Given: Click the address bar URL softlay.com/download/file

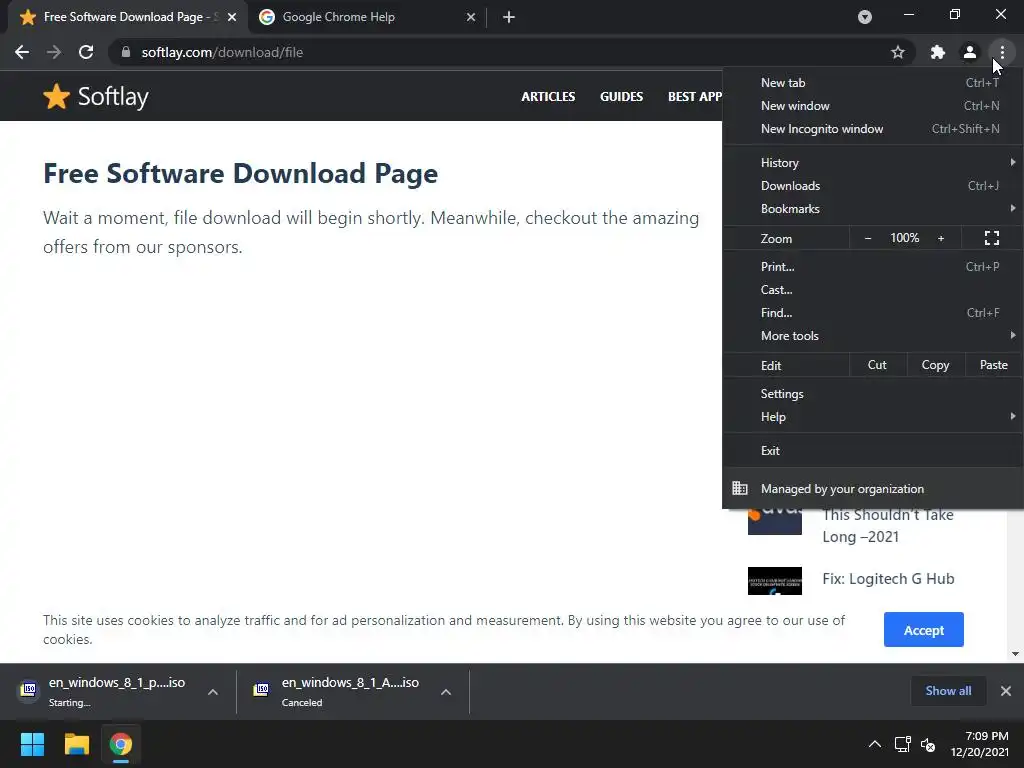Looking at the screenshot, I should [222, 52].
